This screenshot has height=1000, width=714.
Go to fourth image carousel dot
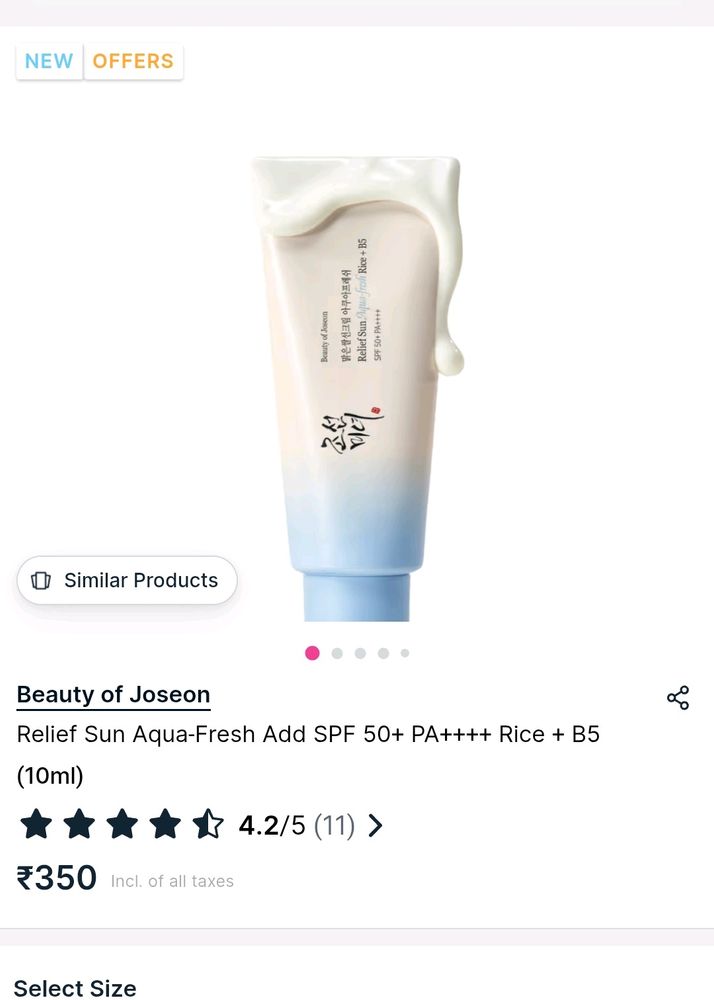(x=383, y=653)
